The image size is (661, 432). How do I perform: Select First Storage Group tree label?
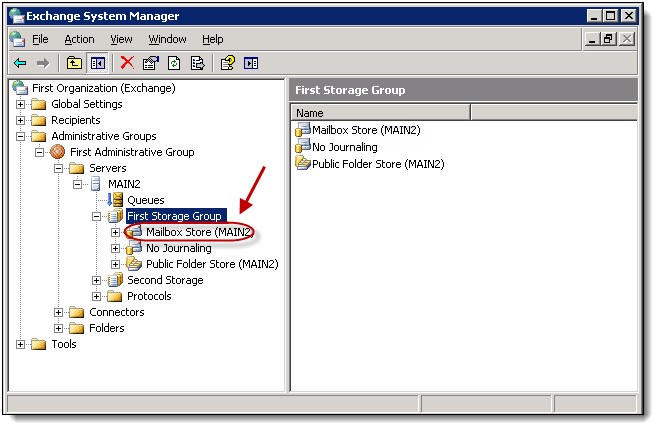[x=175, y=216]
